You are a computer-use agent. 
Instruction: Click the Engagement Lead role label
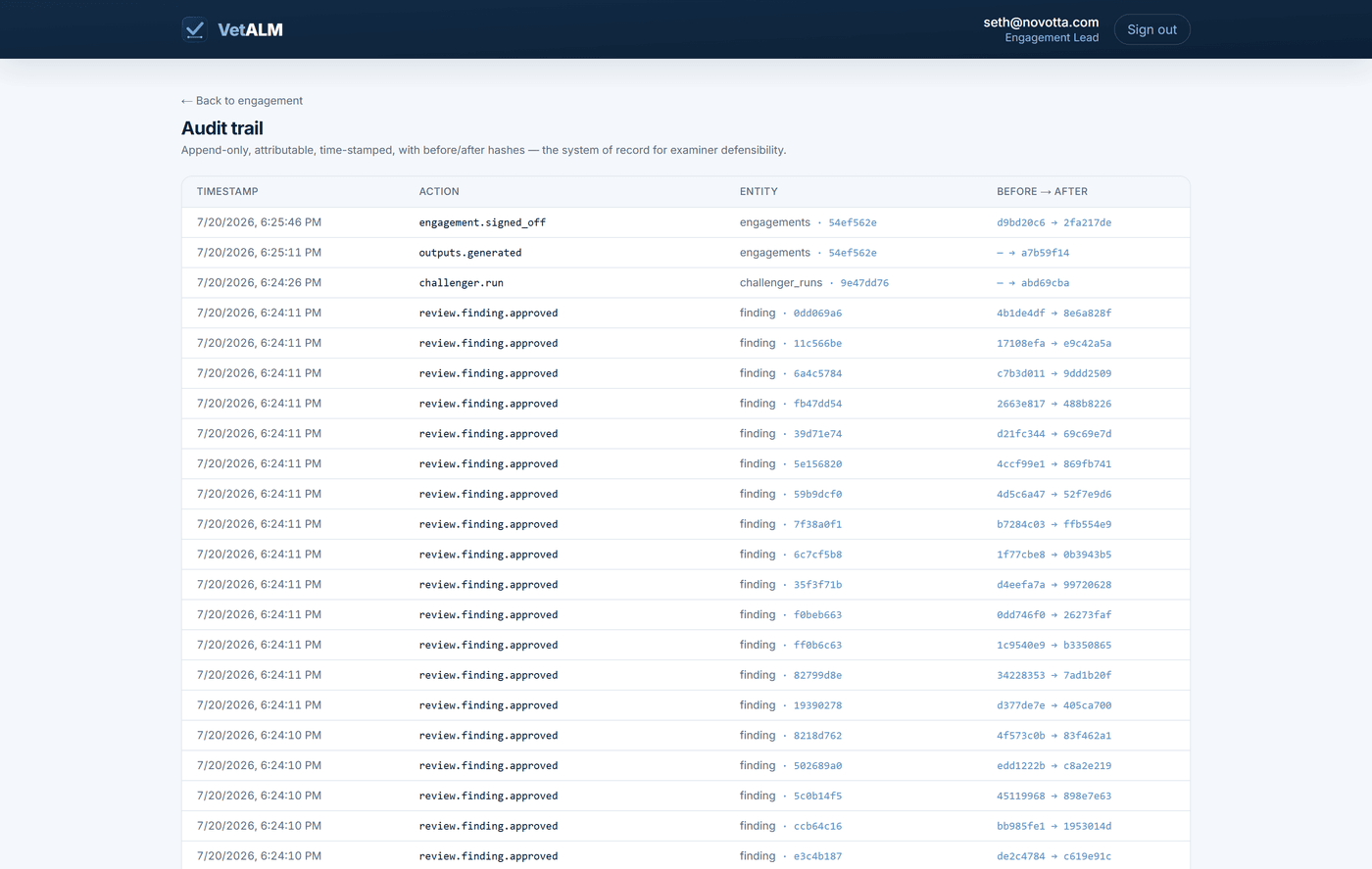[1052, 38]
